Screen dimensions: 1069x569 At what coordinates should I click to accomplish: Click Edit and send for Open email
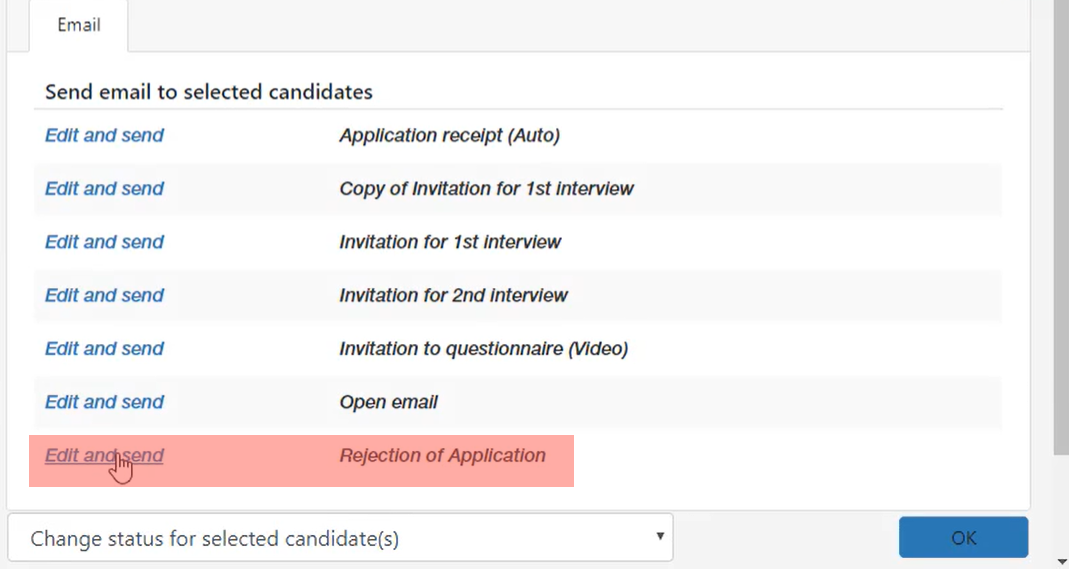(x=104, y=402)
